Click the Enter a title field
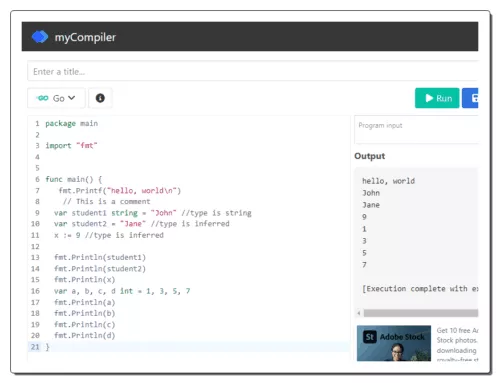500x383 pixels. tap(253, 71)
